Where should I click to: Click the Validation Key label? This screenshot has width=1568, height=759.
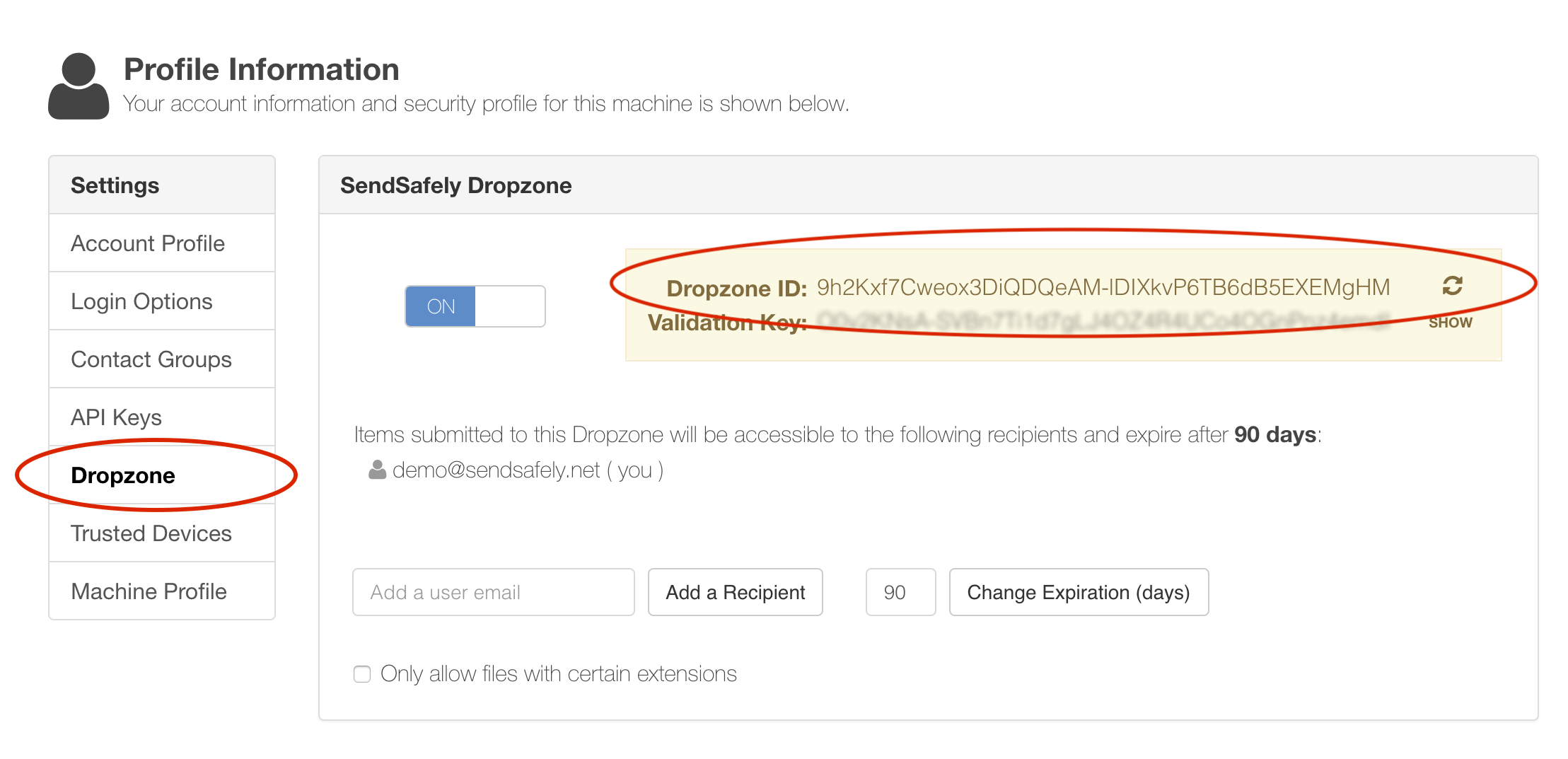pos(728,323)
